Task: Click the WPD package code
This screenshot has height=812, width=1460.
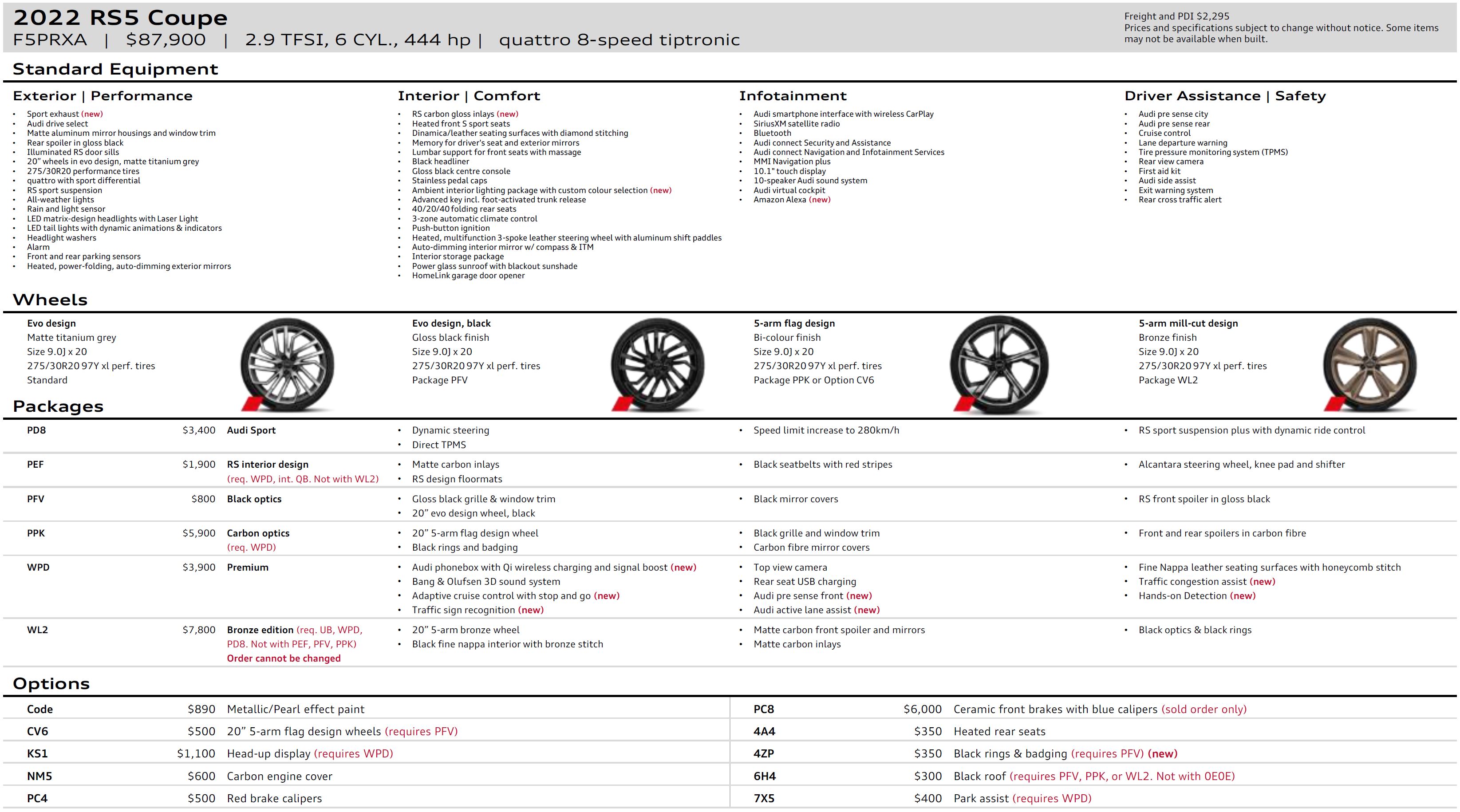Action: (38, 567)
